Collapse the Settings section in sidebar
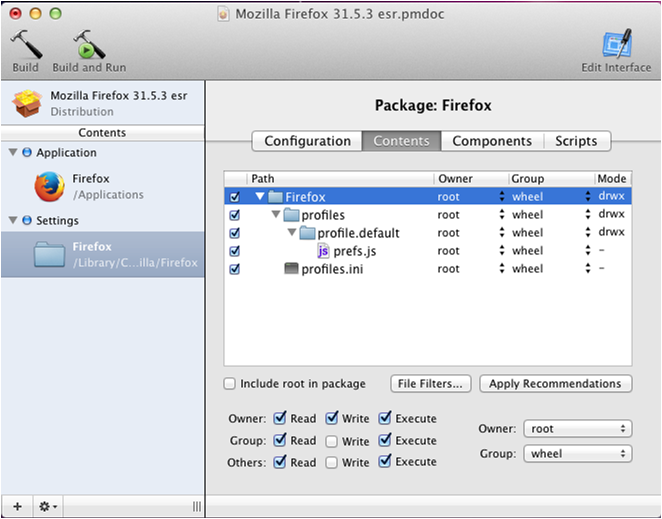This screenshot has width=662, height=519. coord(13,220)
